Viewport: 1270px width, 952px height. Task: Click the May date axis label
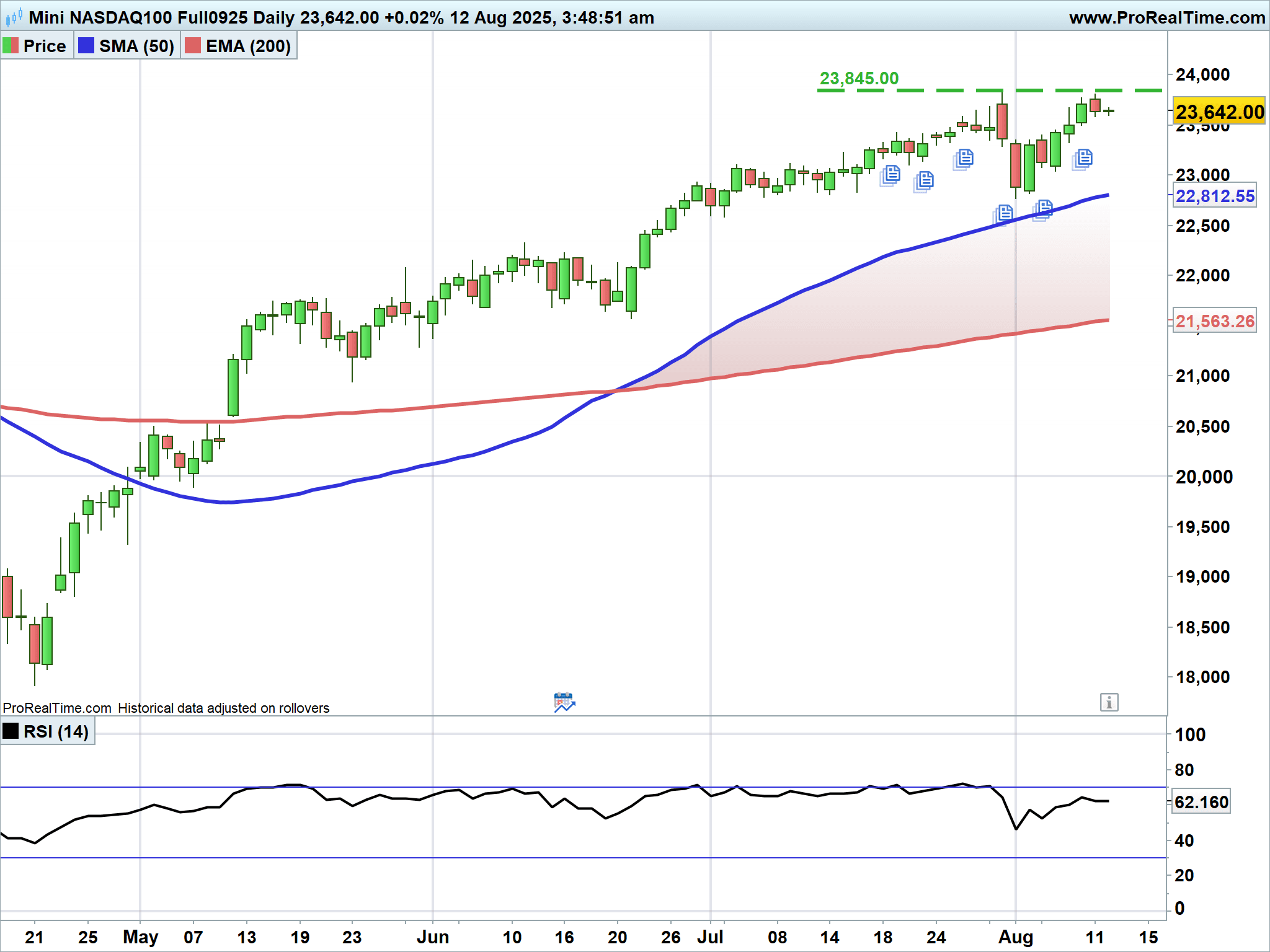coord(141,938)
